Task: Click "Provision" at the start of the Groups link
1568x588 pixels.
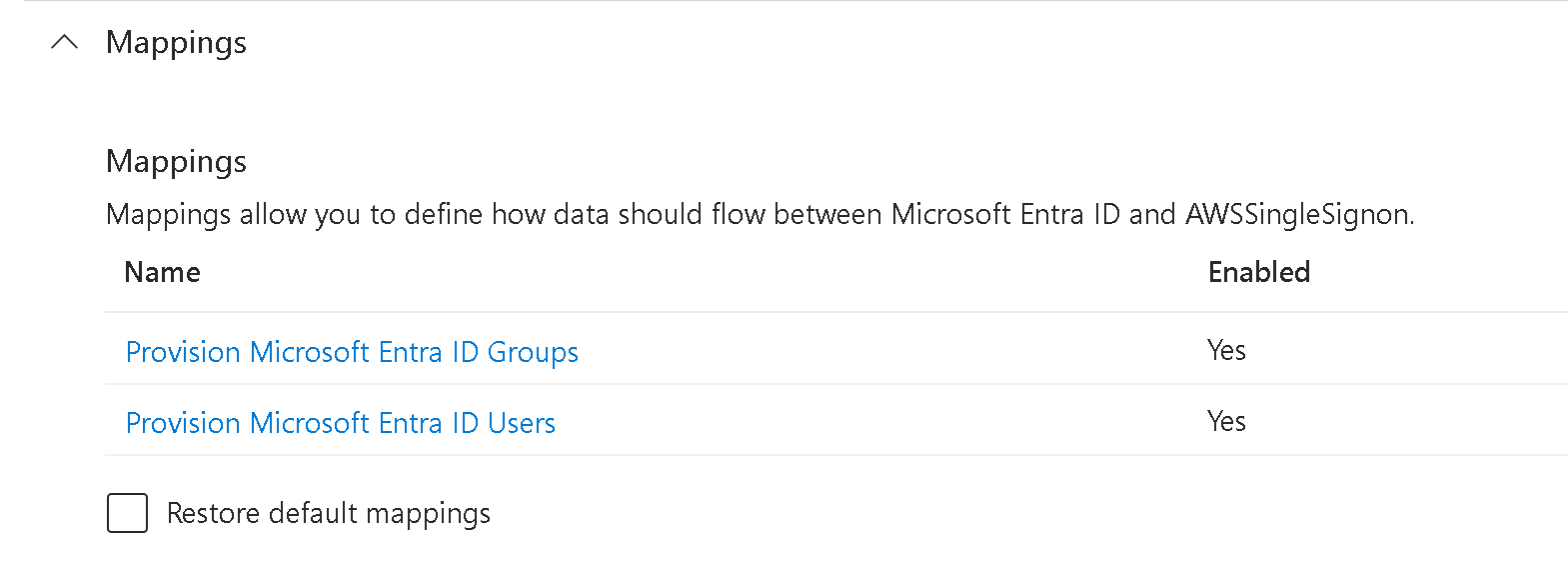Action: (x=183, y=352)
